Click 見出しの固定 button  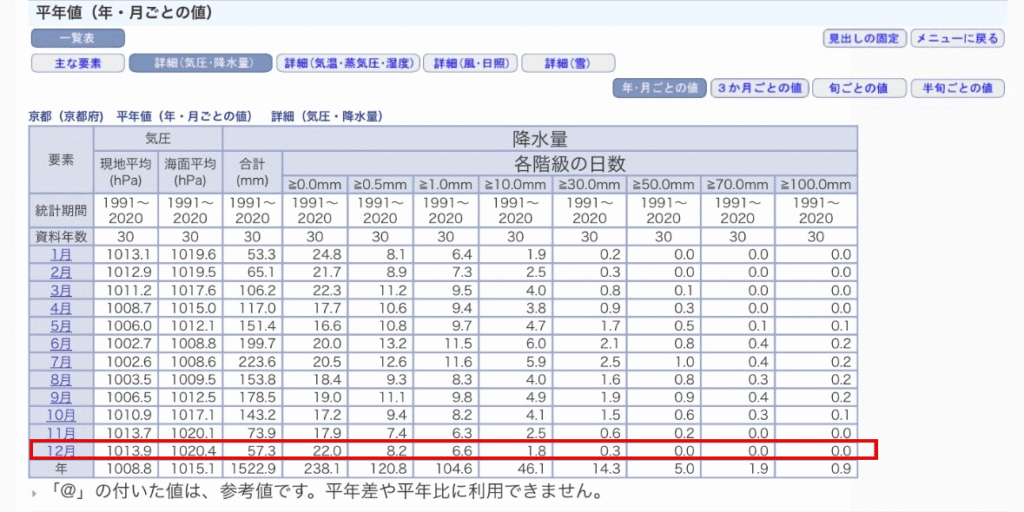coord(864,39)
